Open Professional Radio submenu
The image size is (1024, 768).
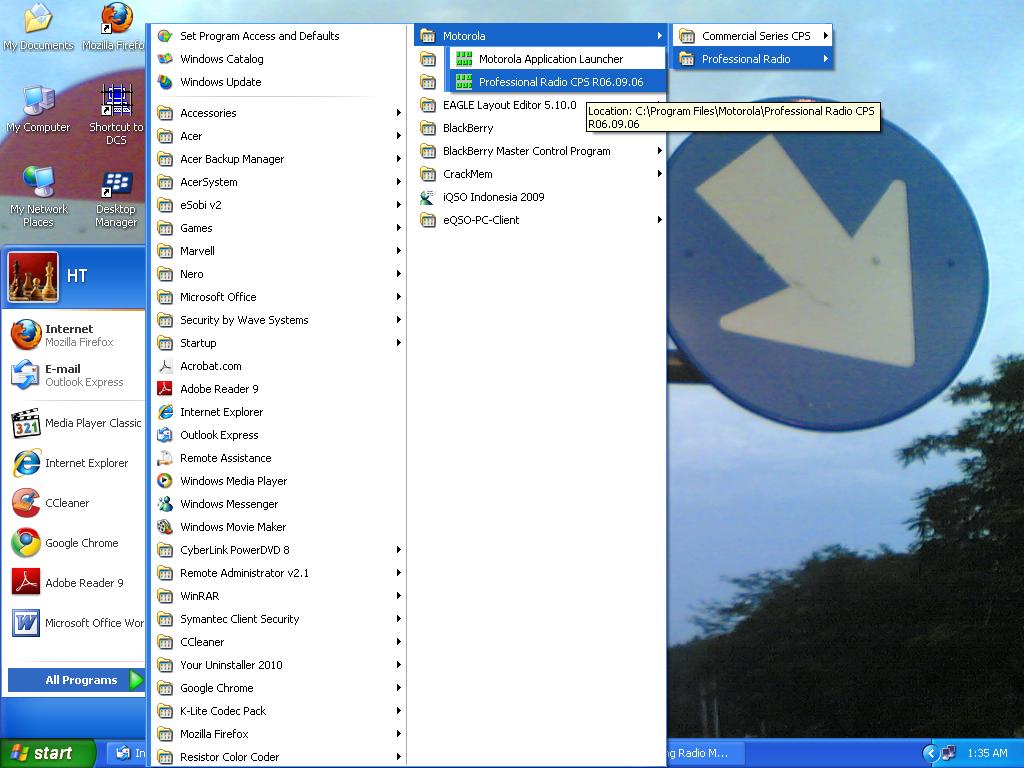[753, 59]
